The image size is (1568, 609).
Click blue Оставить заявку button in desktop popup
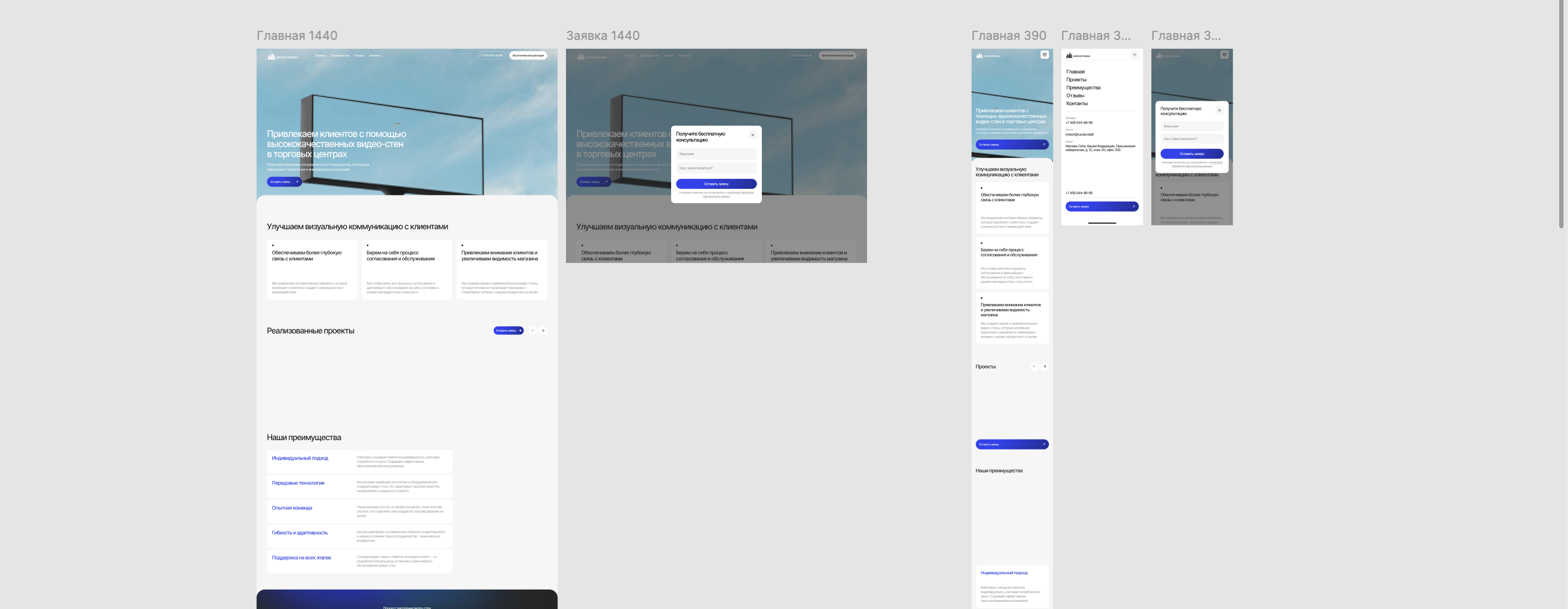(x=716, y=183)
